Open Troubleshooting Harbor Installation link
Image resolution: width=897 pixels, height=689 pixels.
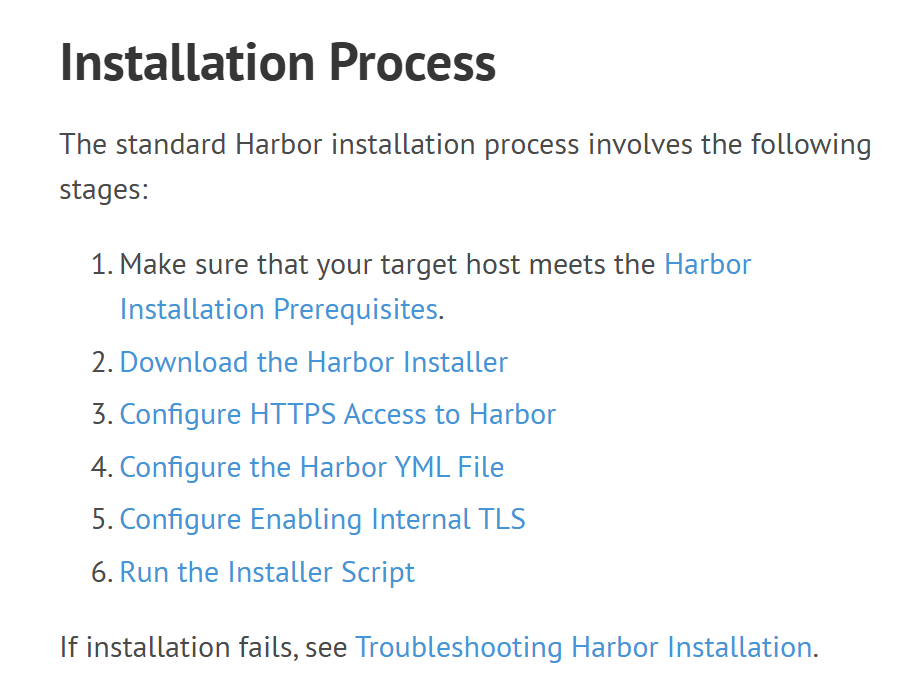pyautogui.click(x=584, y=648)
